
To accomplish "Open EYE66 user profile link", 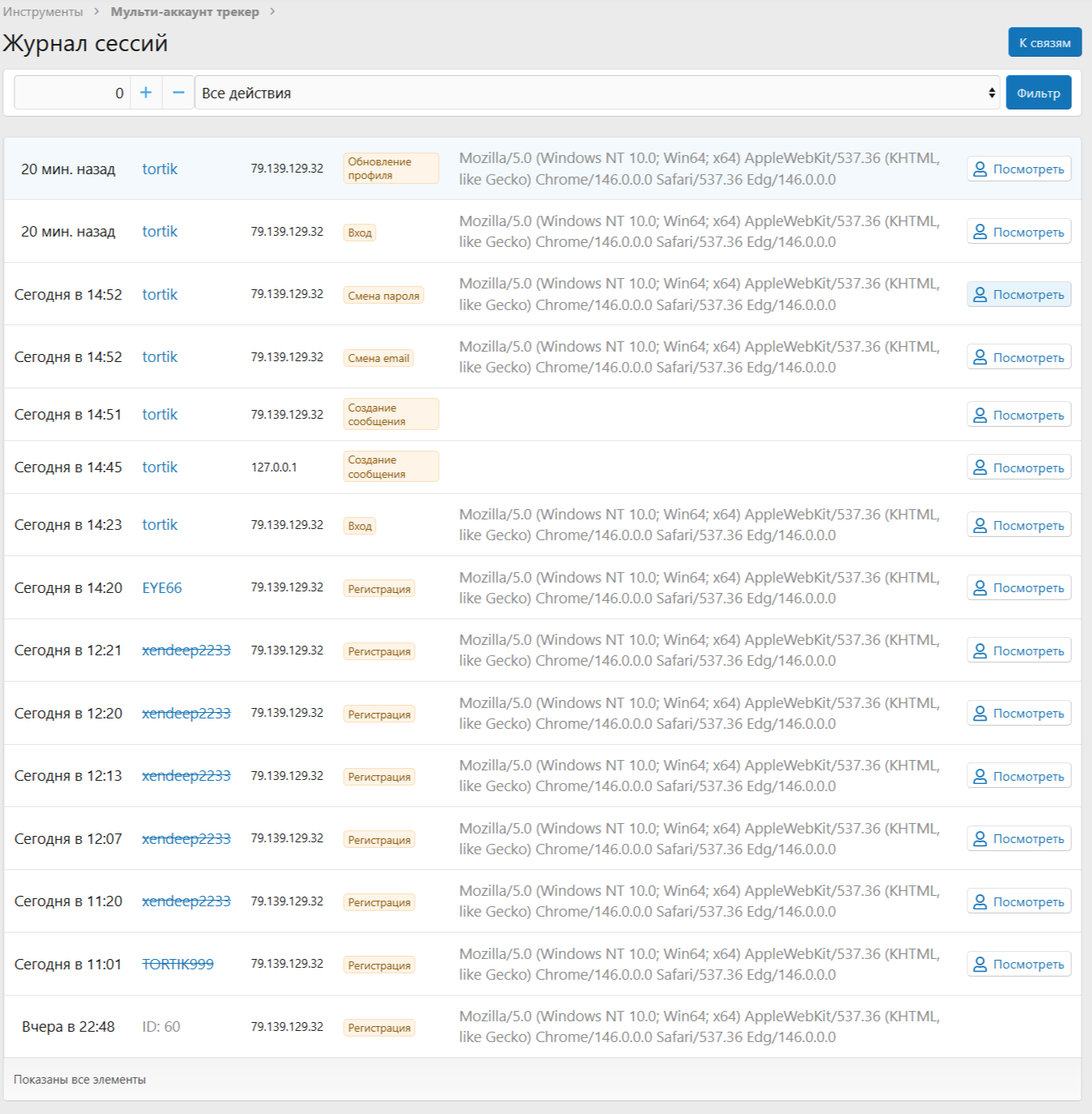I will click(162, 587).
